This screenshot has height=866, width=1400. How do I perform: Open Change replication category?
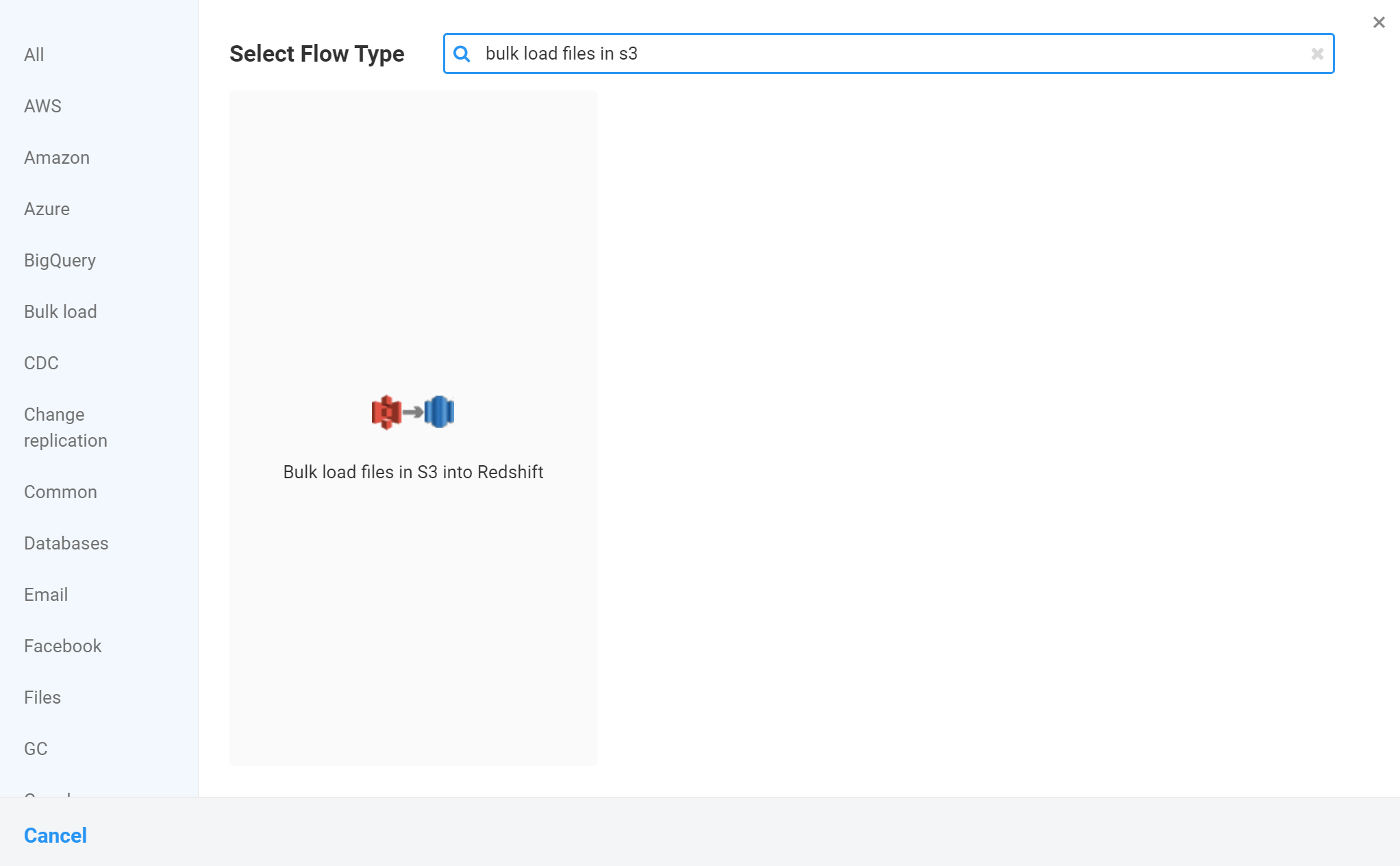65,428
